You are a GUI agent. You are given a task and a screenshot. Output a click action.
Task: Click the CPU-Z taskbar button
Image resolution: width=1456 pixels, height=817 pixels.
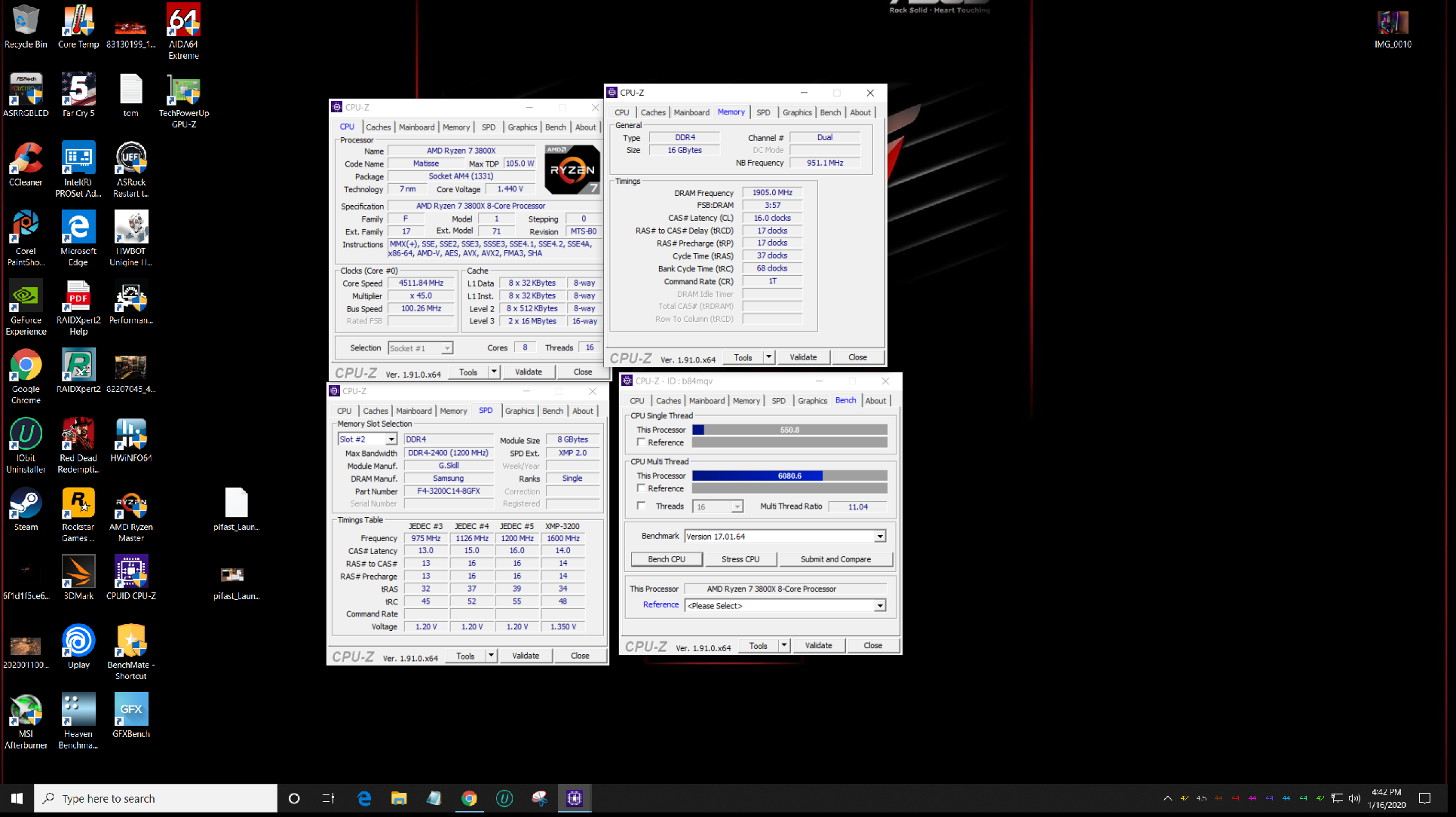point(575,798)
